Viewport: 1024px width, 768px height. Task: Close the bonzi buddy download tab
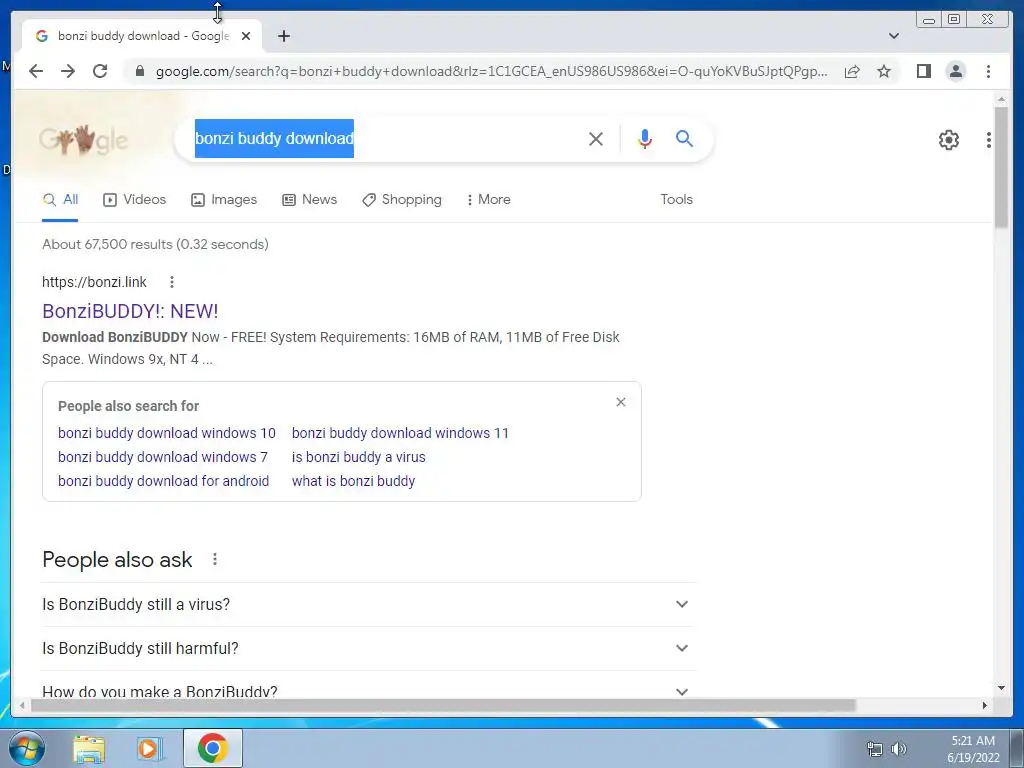point(246,36)
